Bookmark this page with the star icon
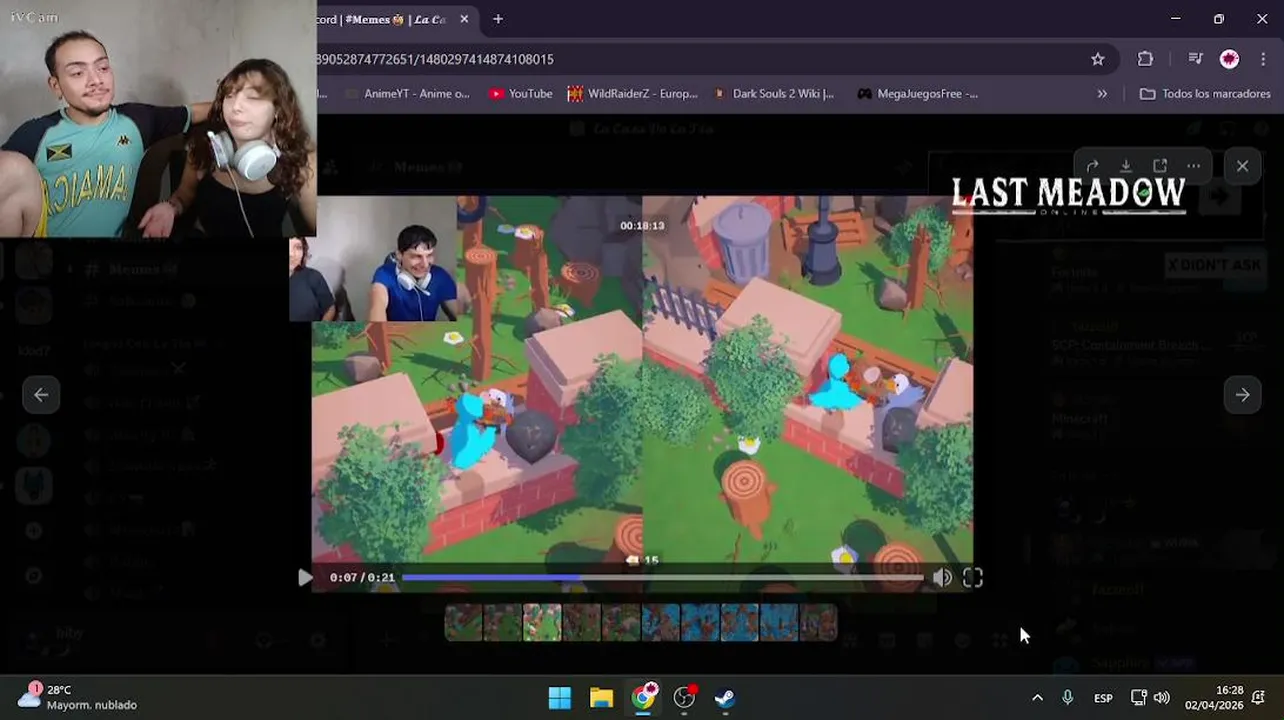 click(1098, 59)
